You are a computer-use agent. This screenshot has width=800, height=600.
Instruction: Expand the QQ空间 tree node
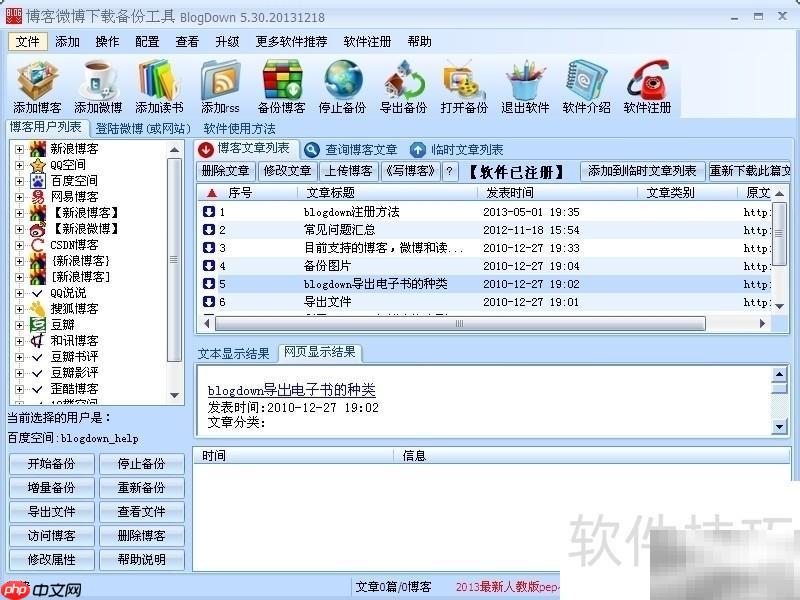[x=21, y=163]
